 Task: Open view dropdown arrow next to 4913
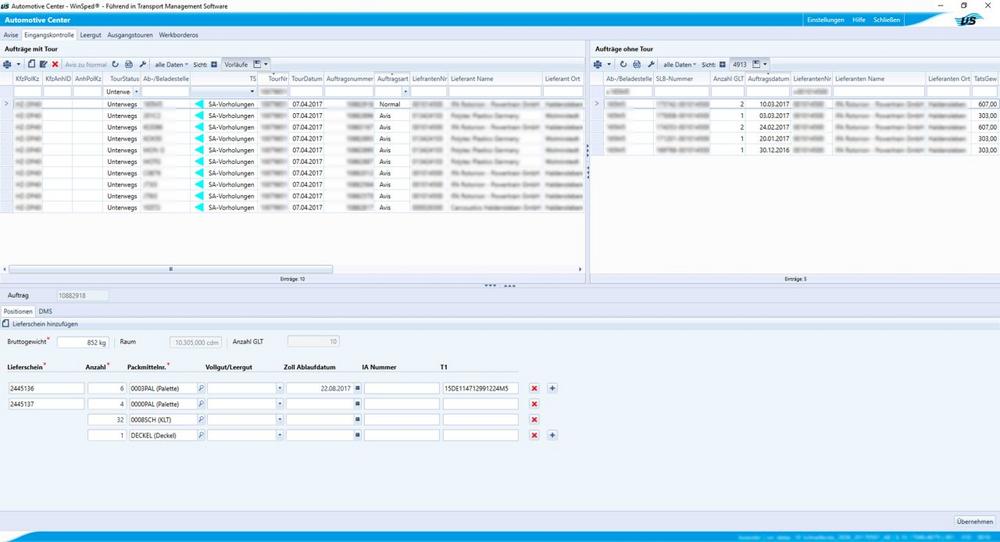point(765,64)
